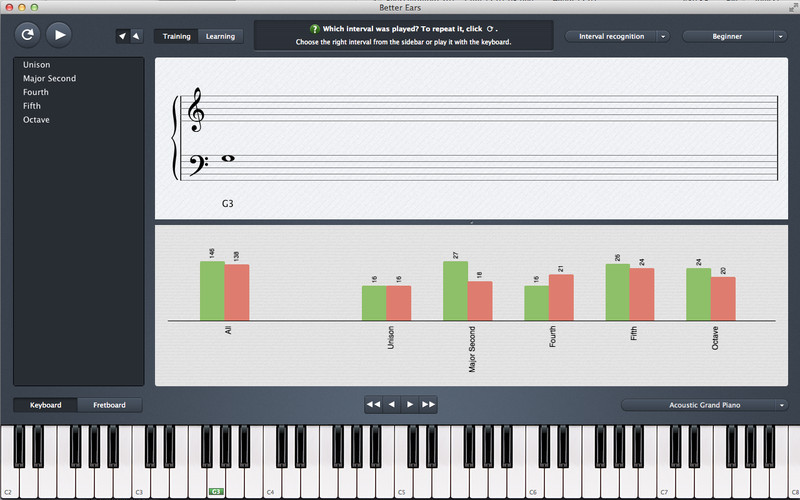Click the green Fifth bar
Viewport: 800px width, 500px height.
pyautogui.click(x=617, y=292)
